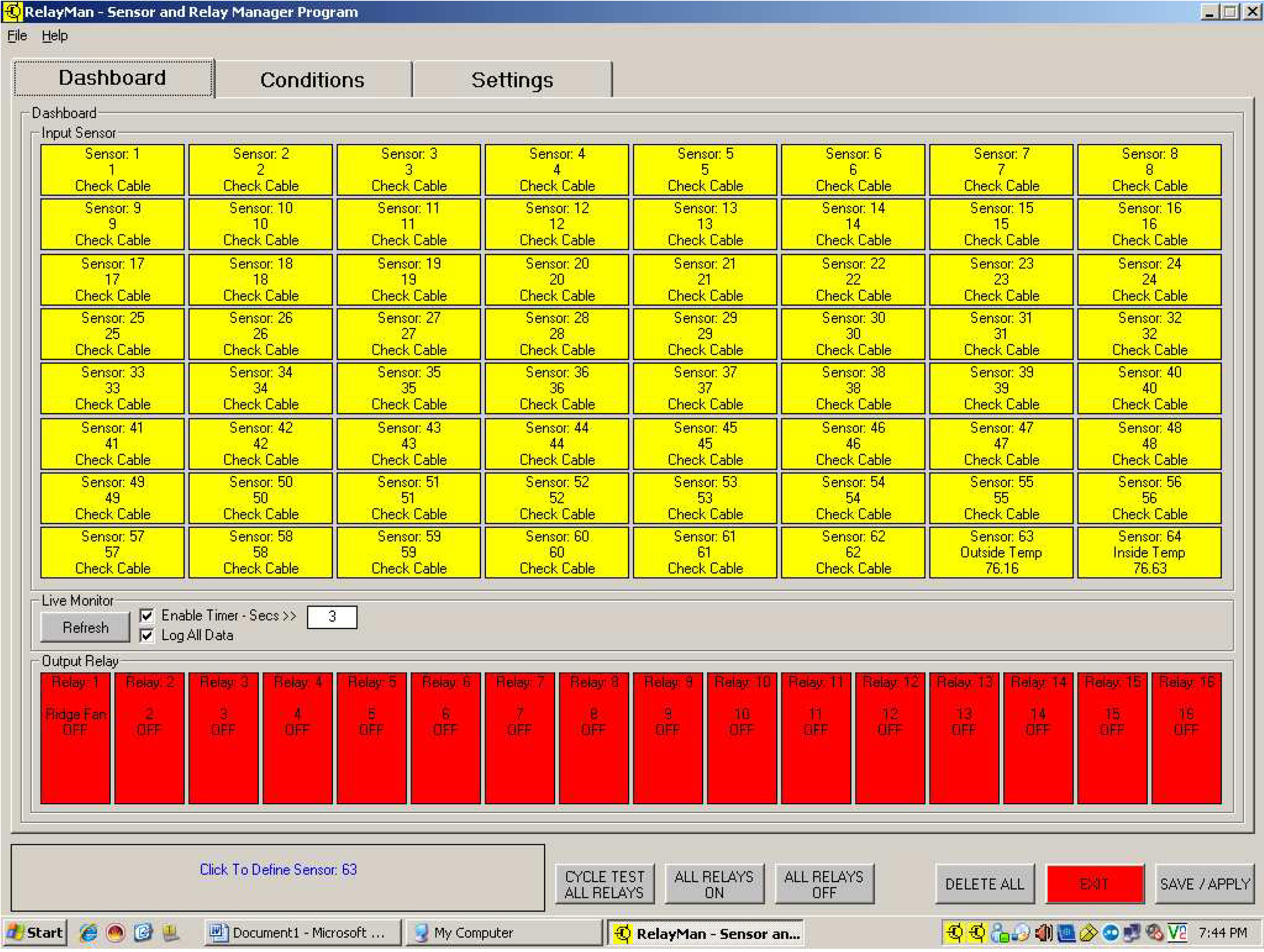1264x952 pixels.
Task: Click first RelayMan system tray icon
Action: click(x=954, y=933)
